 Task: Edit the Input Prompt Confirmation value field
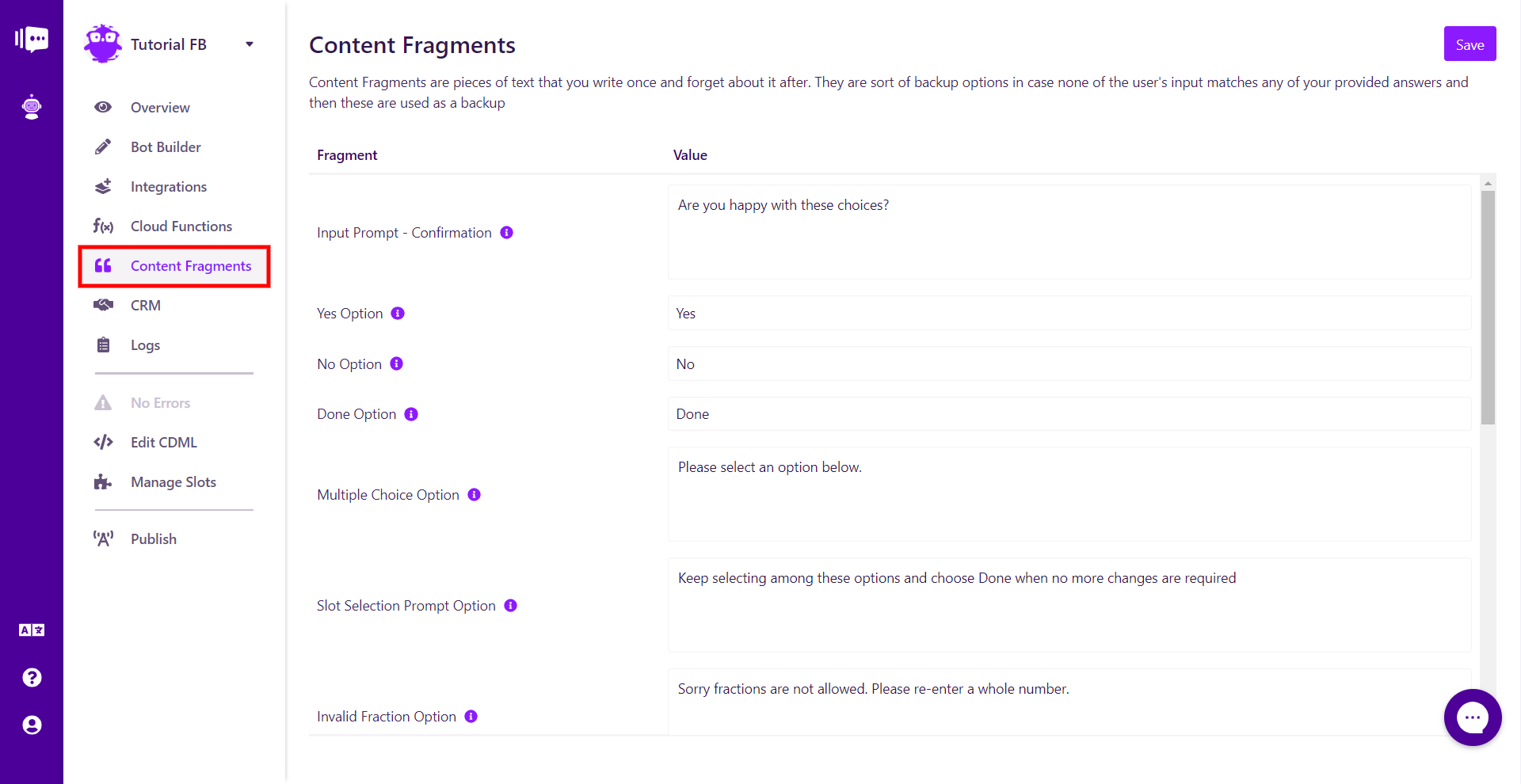[1069, 232]
